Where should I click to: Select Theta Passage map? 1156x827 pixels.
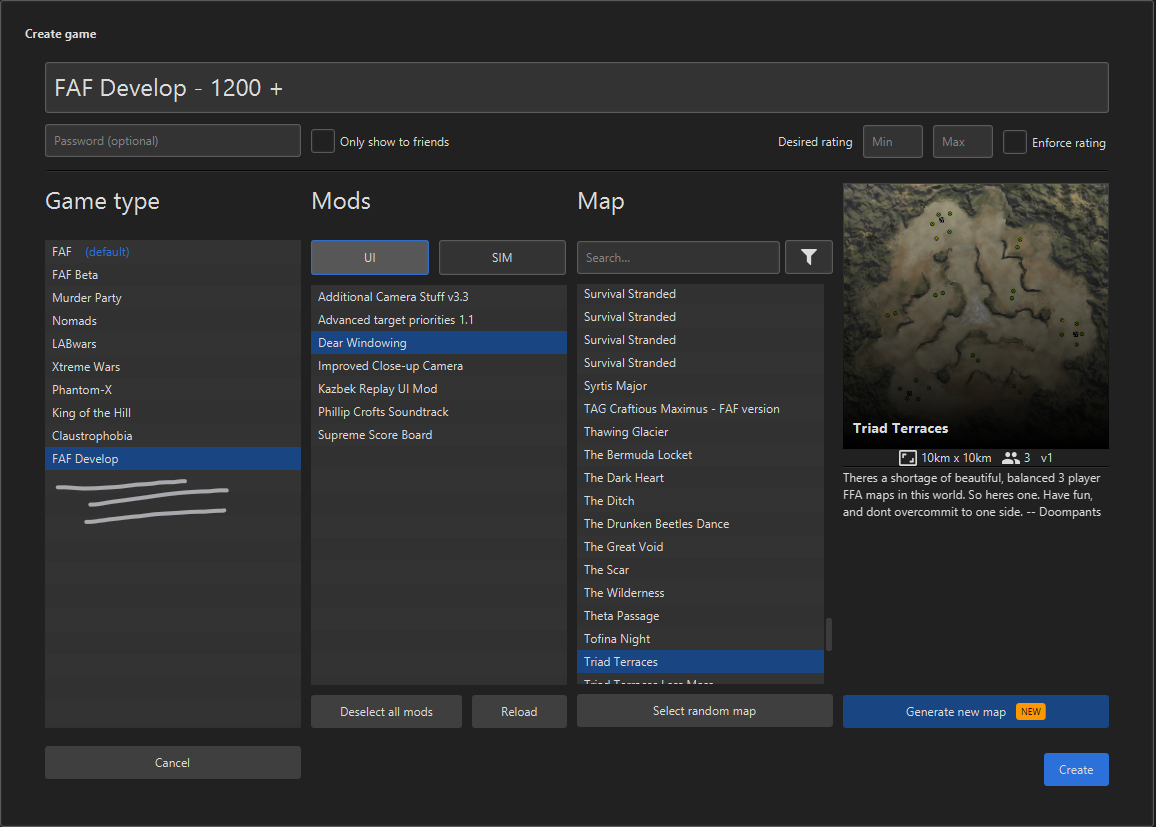pos(700,615)
